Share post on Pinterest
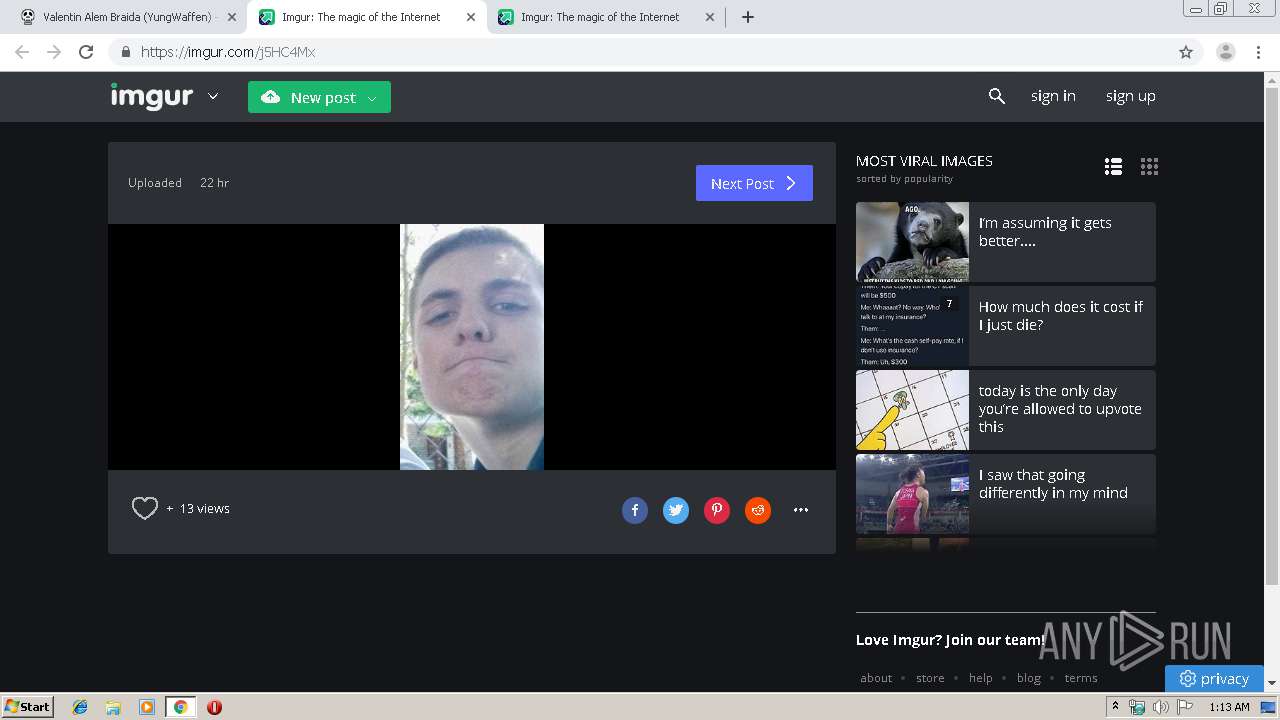1280x720 pixels. pyautogui.click(x=717, y=510)
